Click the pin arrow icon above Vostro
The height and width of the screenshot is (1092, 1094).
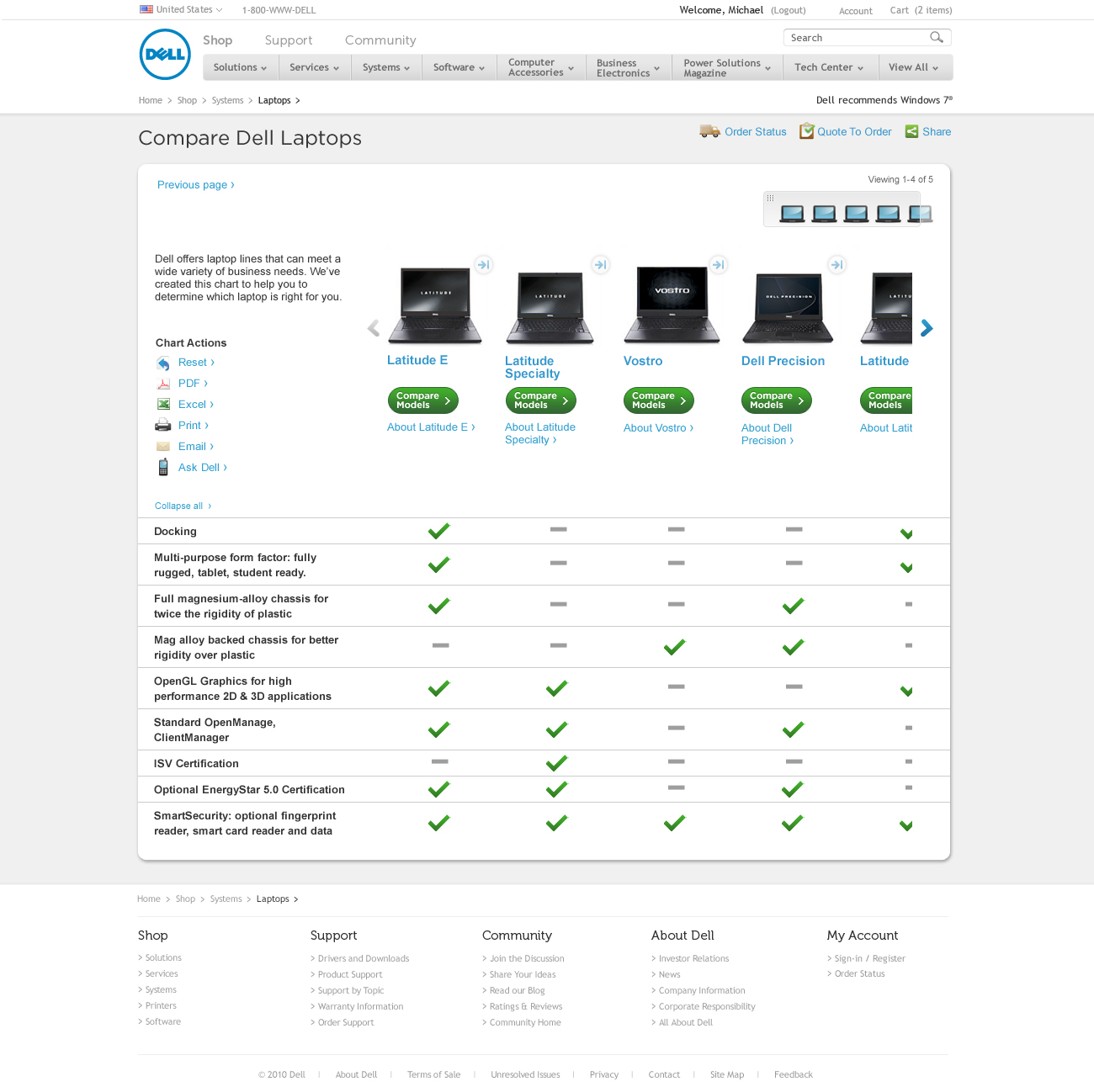pyautogui.click(x=718, y=265)
